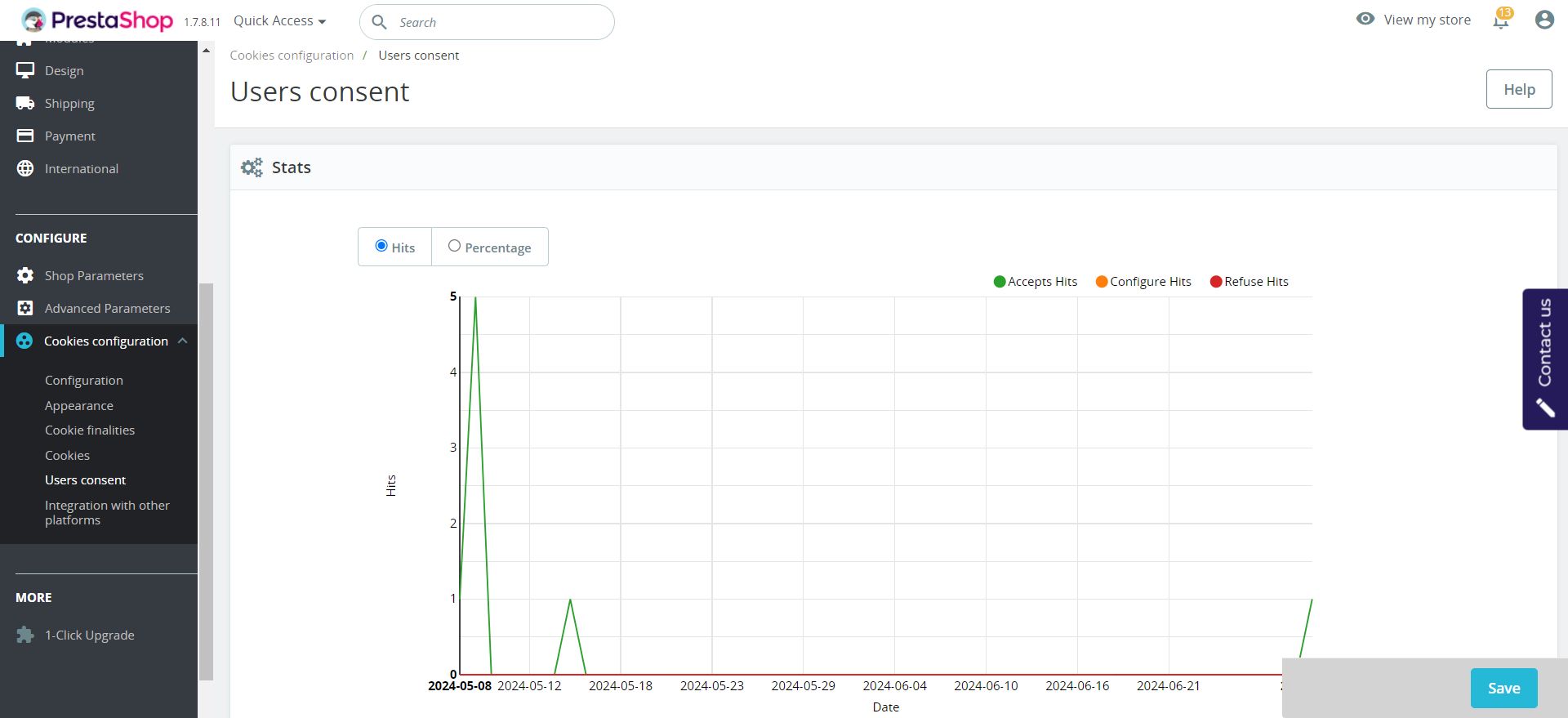Click the Stats panel gears icon

tap(252, 167)
